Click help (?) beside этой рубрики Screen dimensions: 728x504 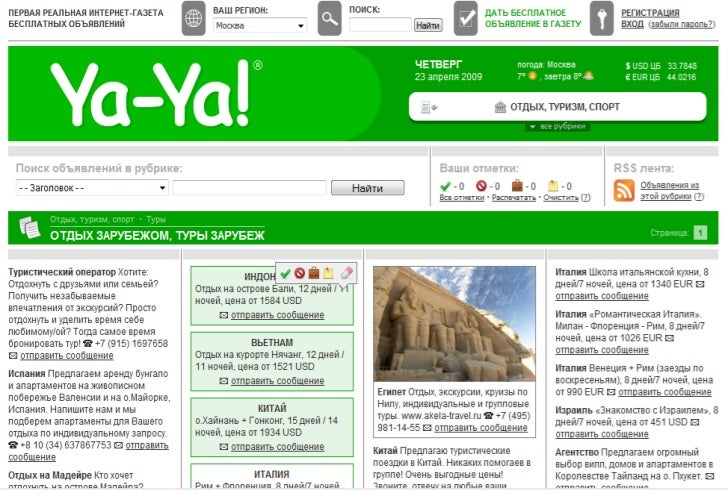tap(699, 196)
